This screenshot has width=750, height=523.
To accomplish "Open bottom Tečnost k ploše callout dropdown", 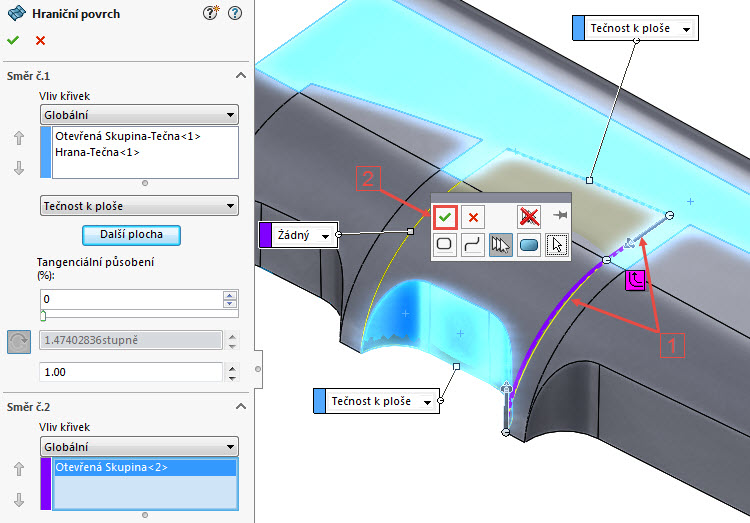I will click(427, 402).
